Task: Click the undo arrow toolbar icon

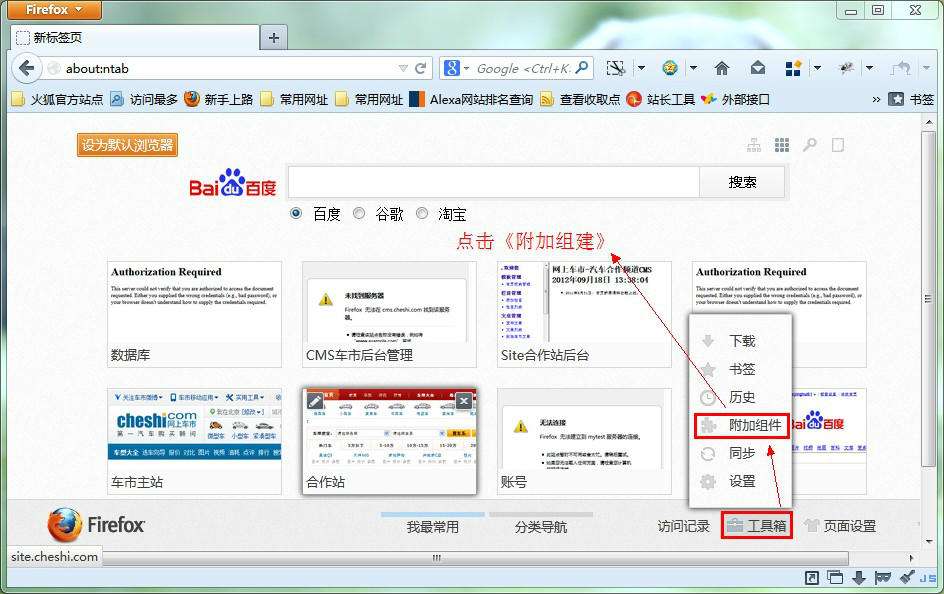Action: pos(901,68)
